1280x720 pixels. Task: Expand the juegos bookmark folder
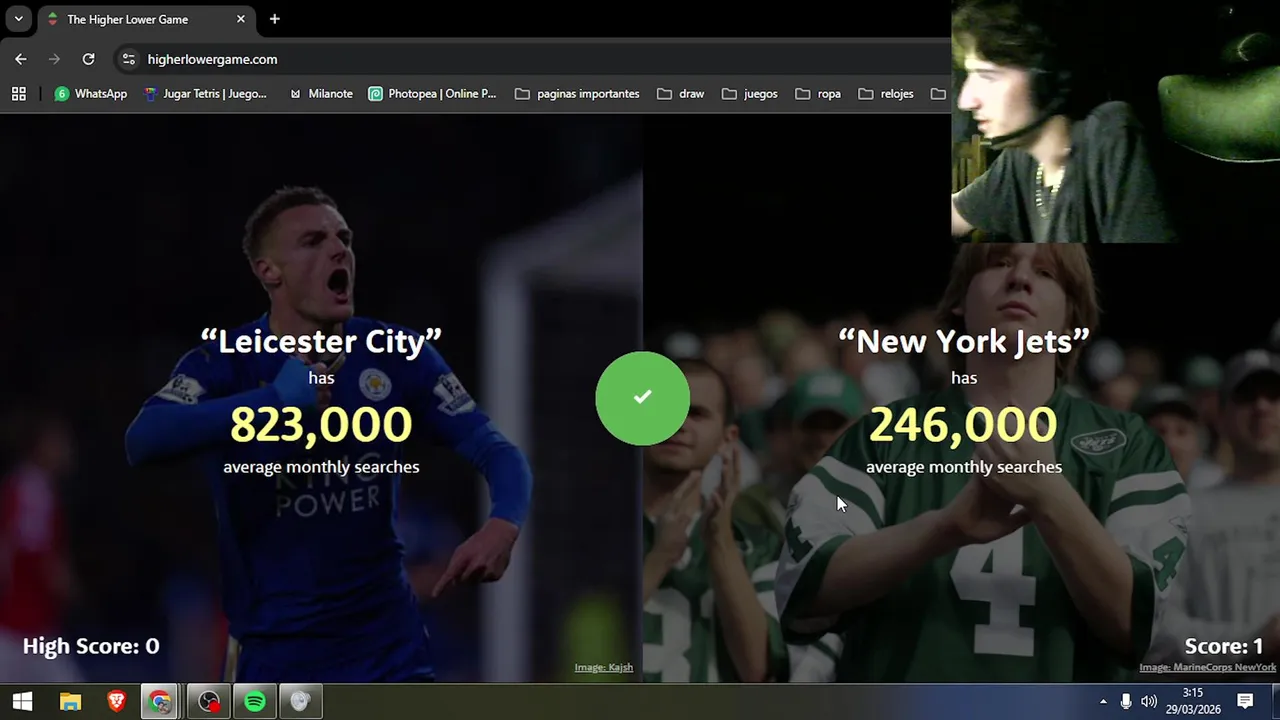pyautogui.click(x=750, y=94)
